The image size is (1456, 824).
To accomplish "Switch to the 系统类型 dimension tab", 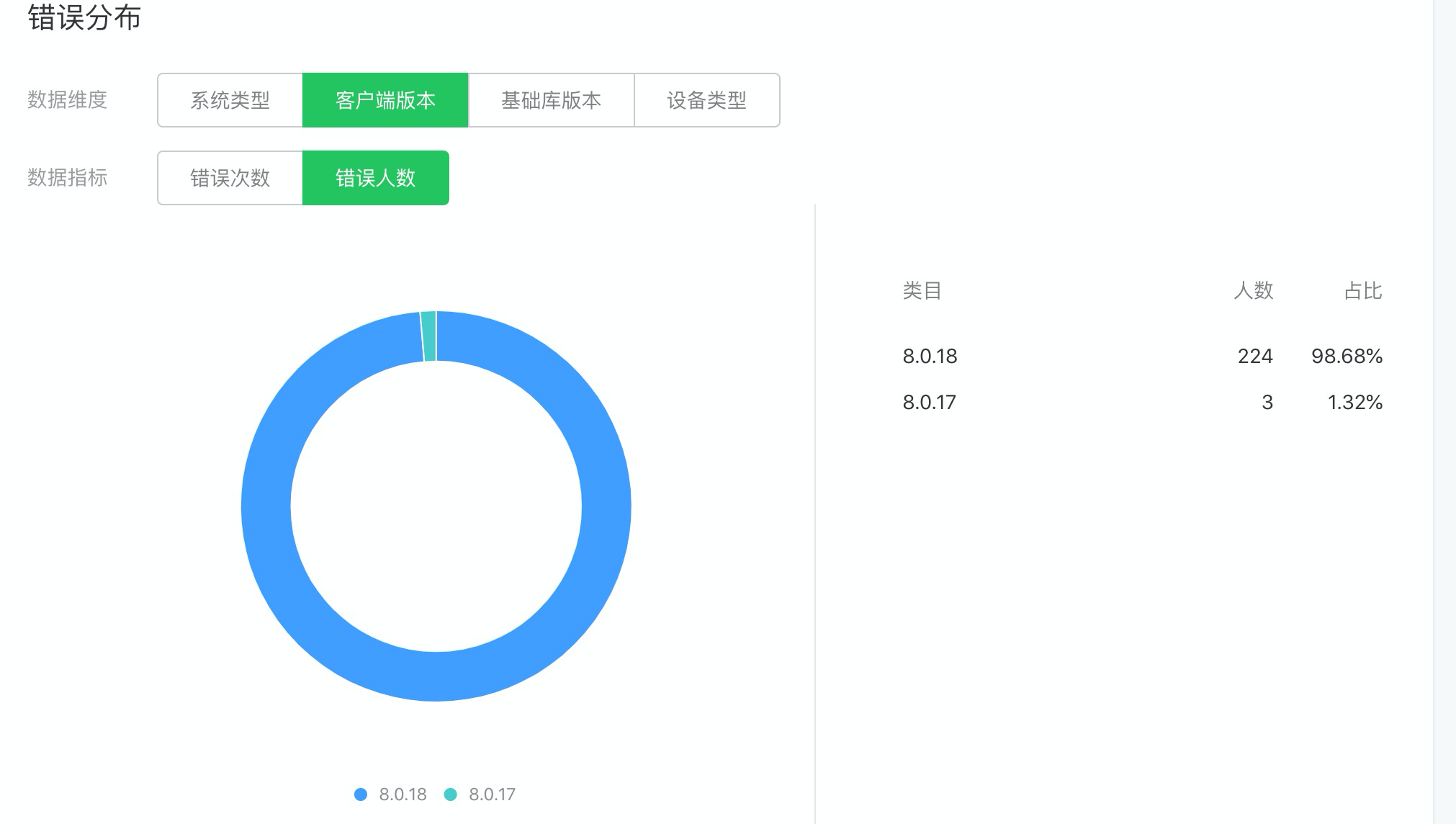I will click(230, 100).
